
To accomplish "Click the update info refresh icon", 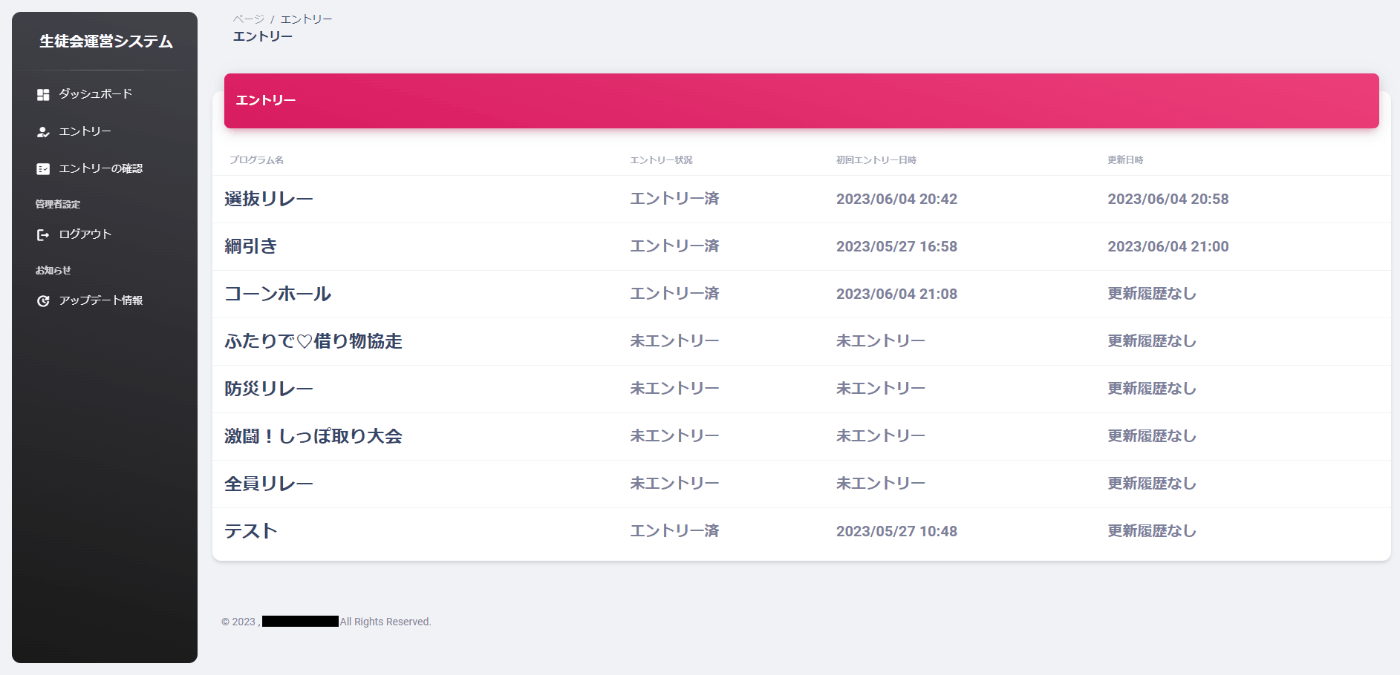I will 43,301.
